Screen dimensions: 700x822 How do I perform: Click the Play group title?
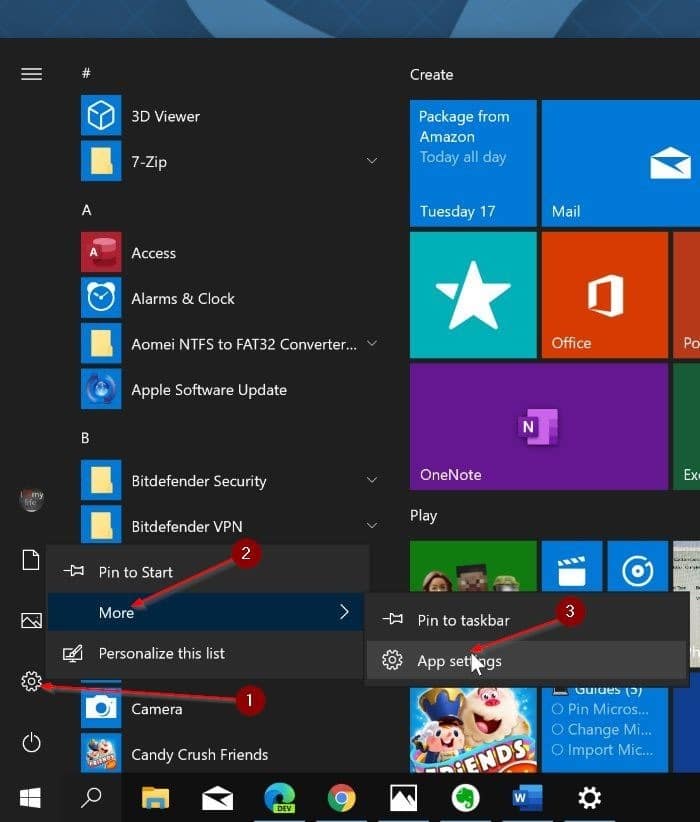pyautogui.click(x=423, y=516)
